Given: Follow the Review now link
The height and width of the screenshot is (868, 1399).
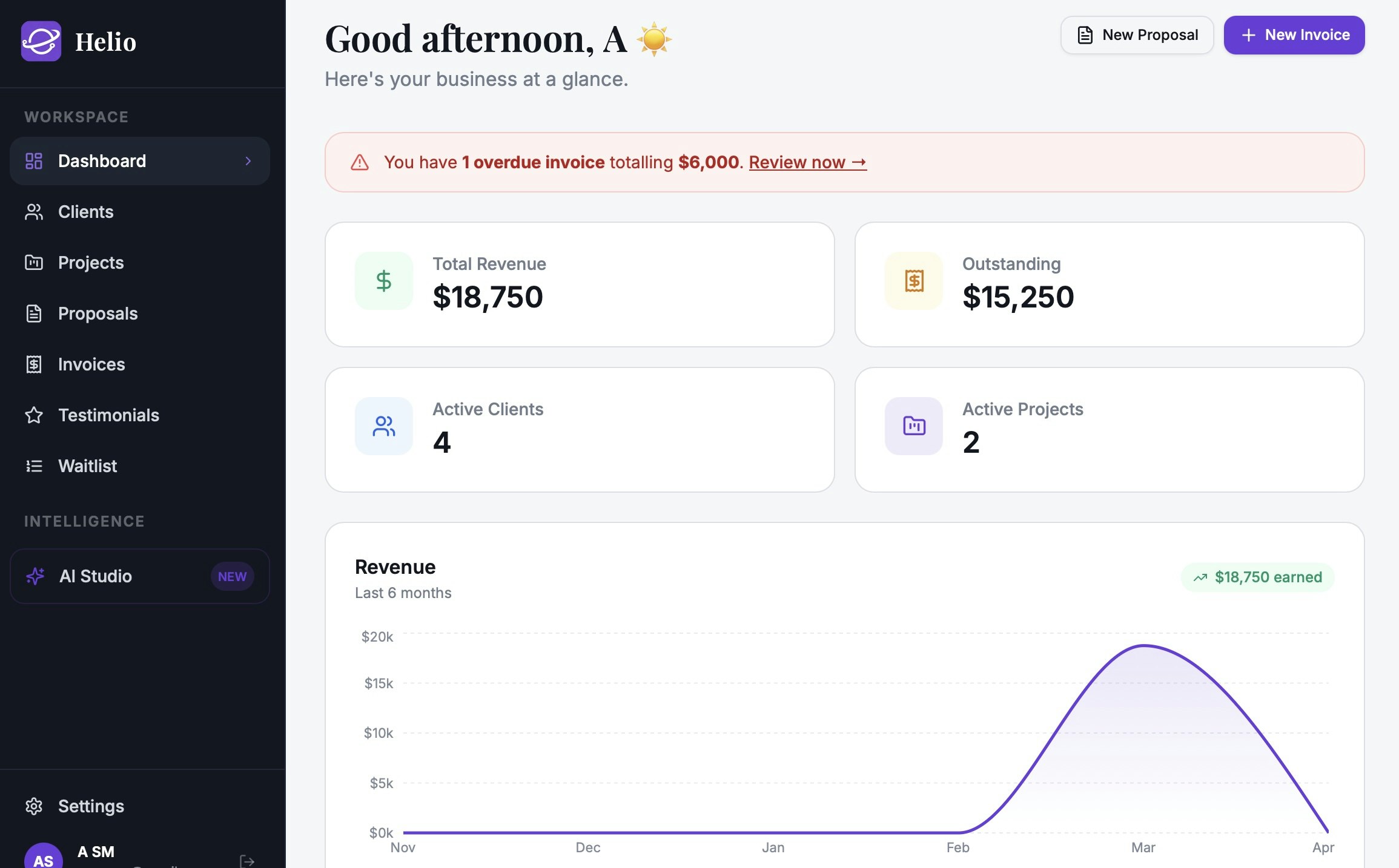Looking at the screenshot, I should point(807,162).
